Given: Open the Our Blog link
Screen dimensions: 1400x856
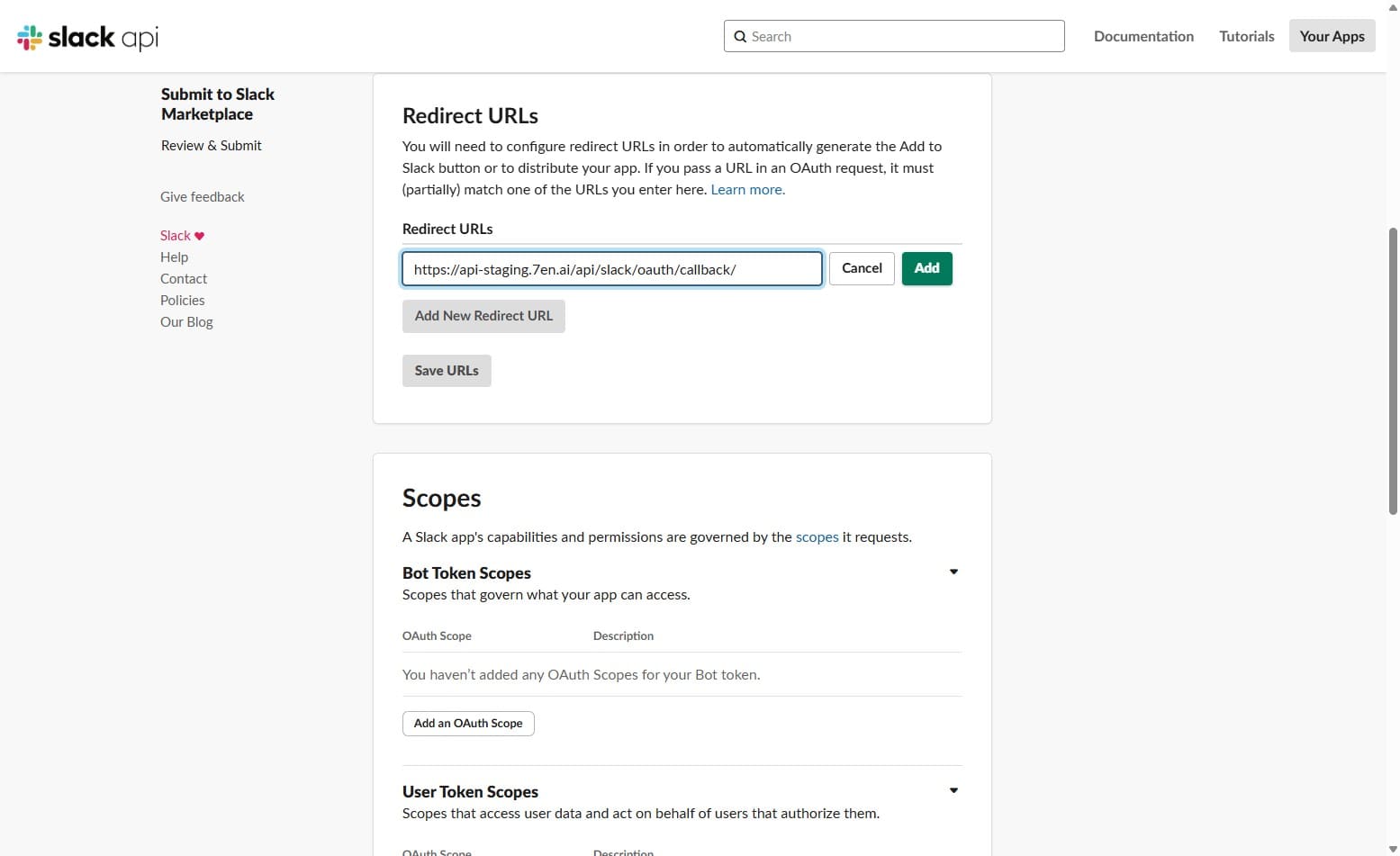Looking at the screenshot, I should pos(186,321).
